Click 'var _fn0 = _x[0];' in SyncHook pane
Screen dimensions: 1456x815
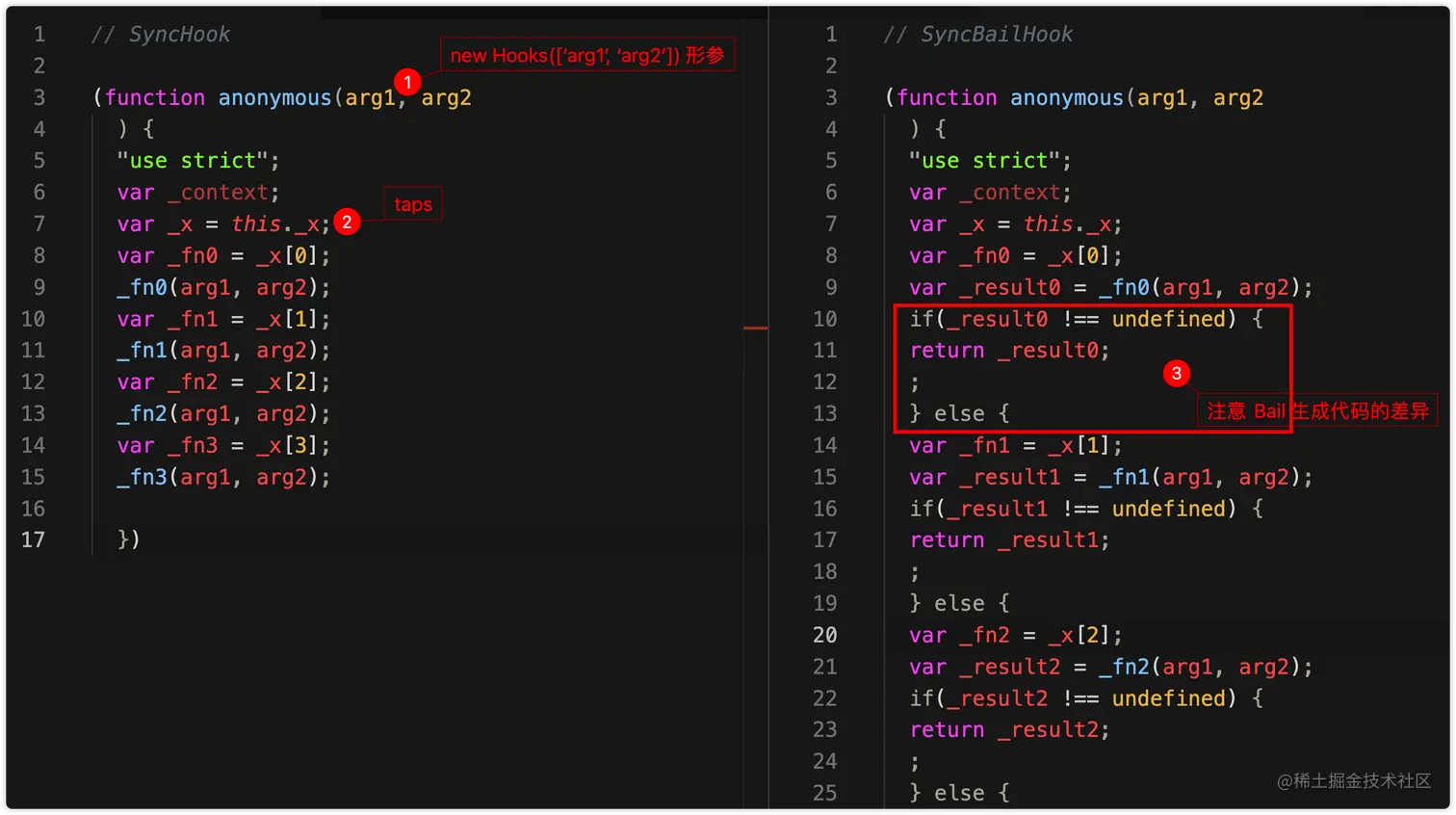pos(223,256)
